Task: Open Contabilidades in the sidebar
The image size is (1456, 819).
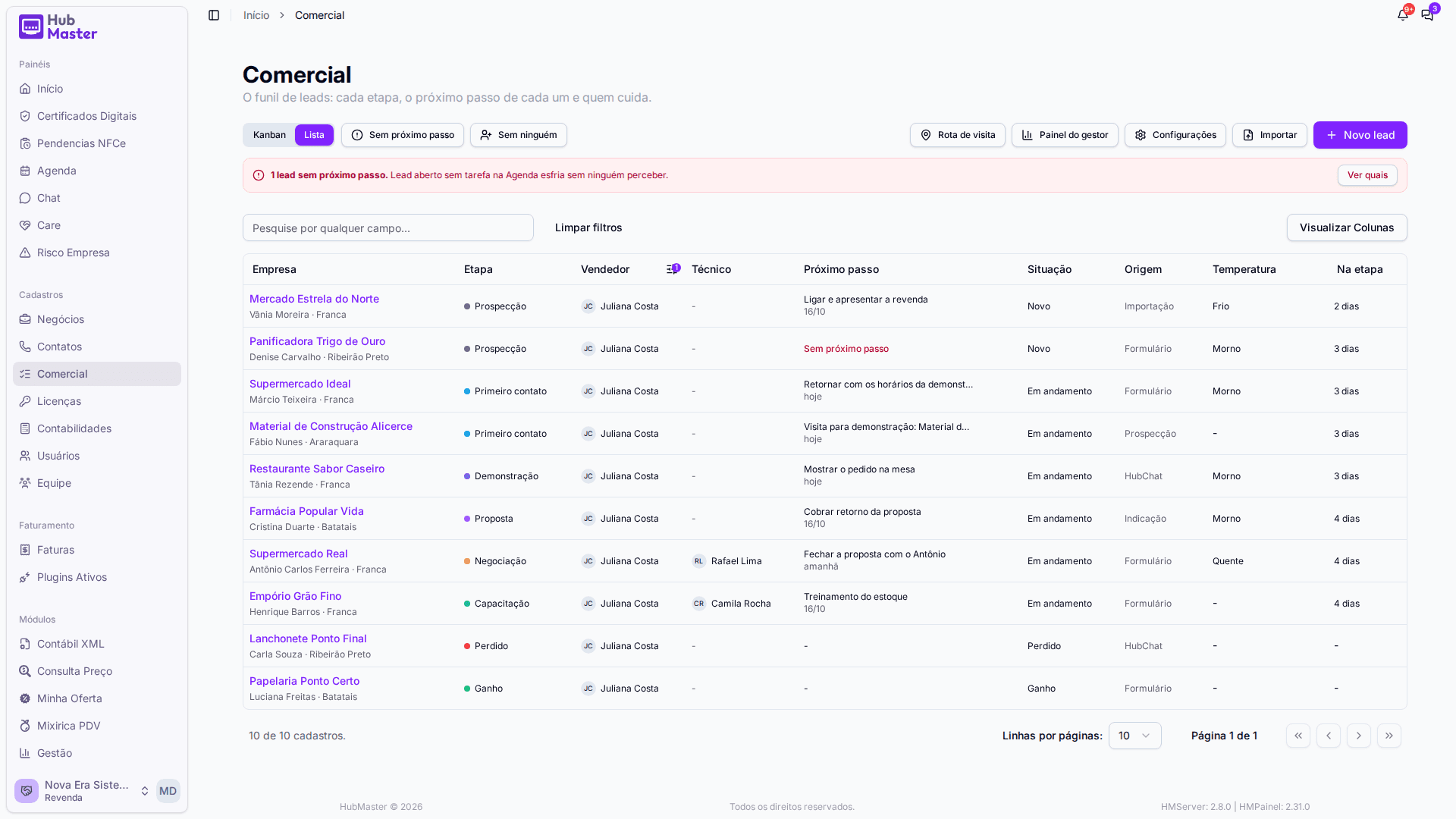Action: point(97,428)
